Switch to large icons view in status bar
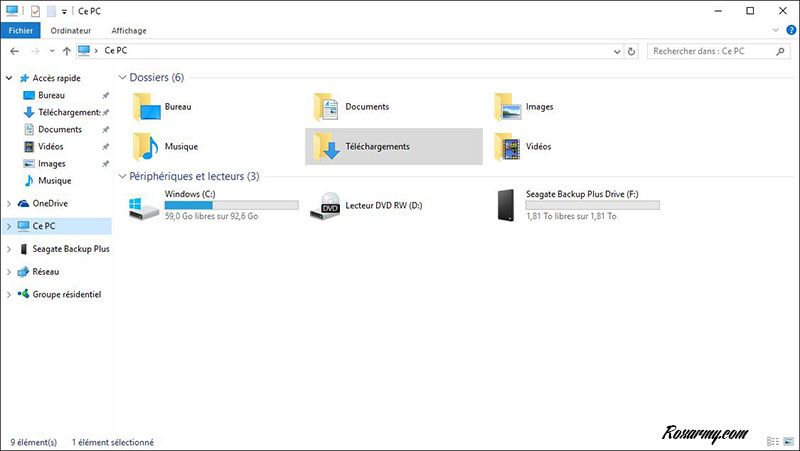The image size is (800, 451). tap(787, 441)
